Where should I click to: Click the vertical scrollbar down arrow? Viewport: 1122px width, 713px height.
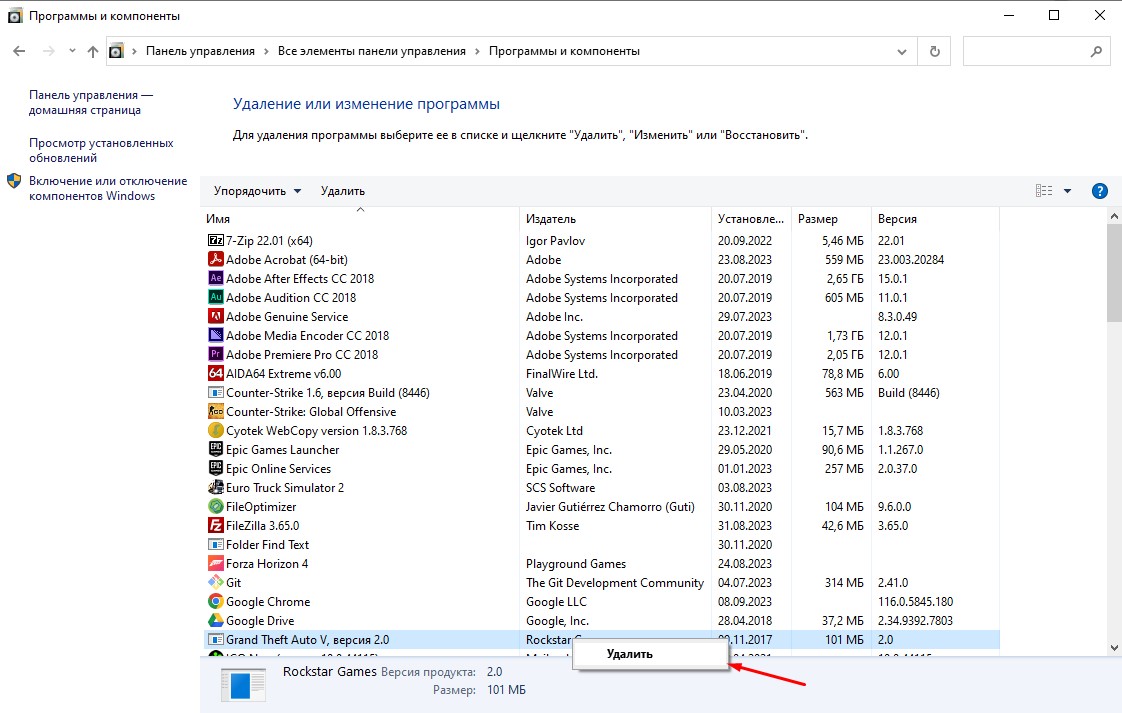[1114, 648]
